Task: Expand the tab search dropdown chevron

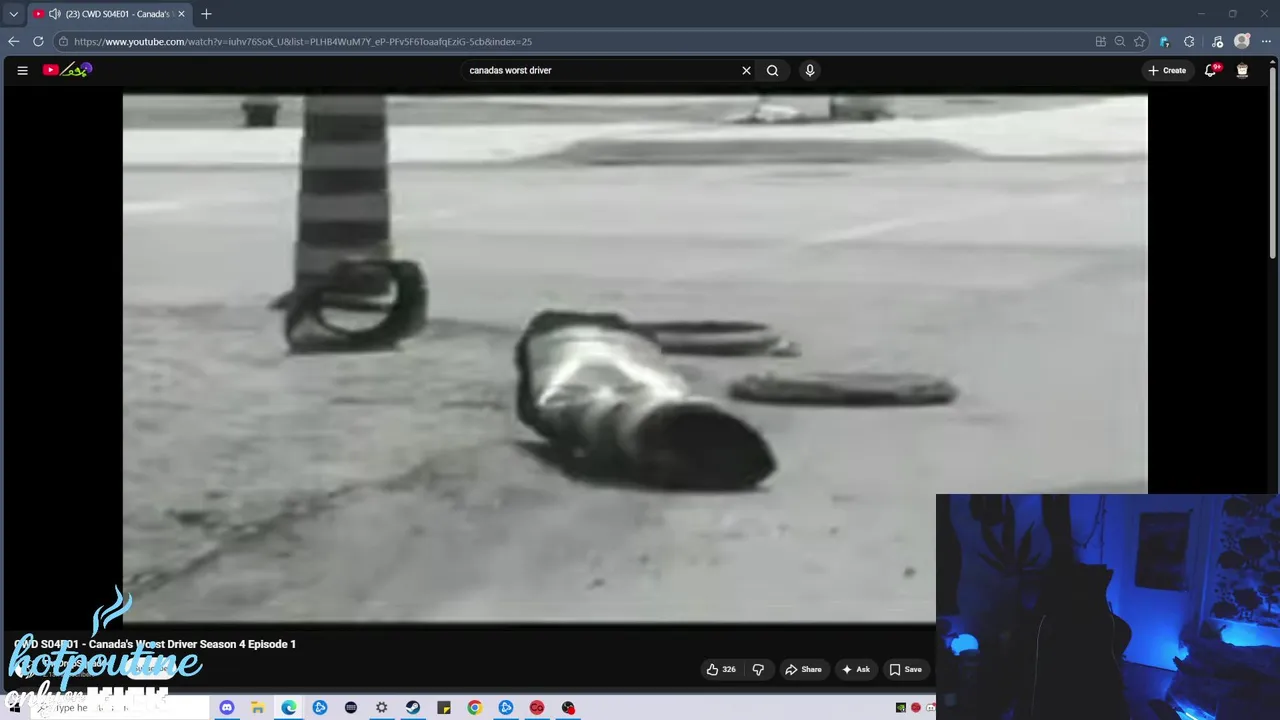Action: coord(13,14)
